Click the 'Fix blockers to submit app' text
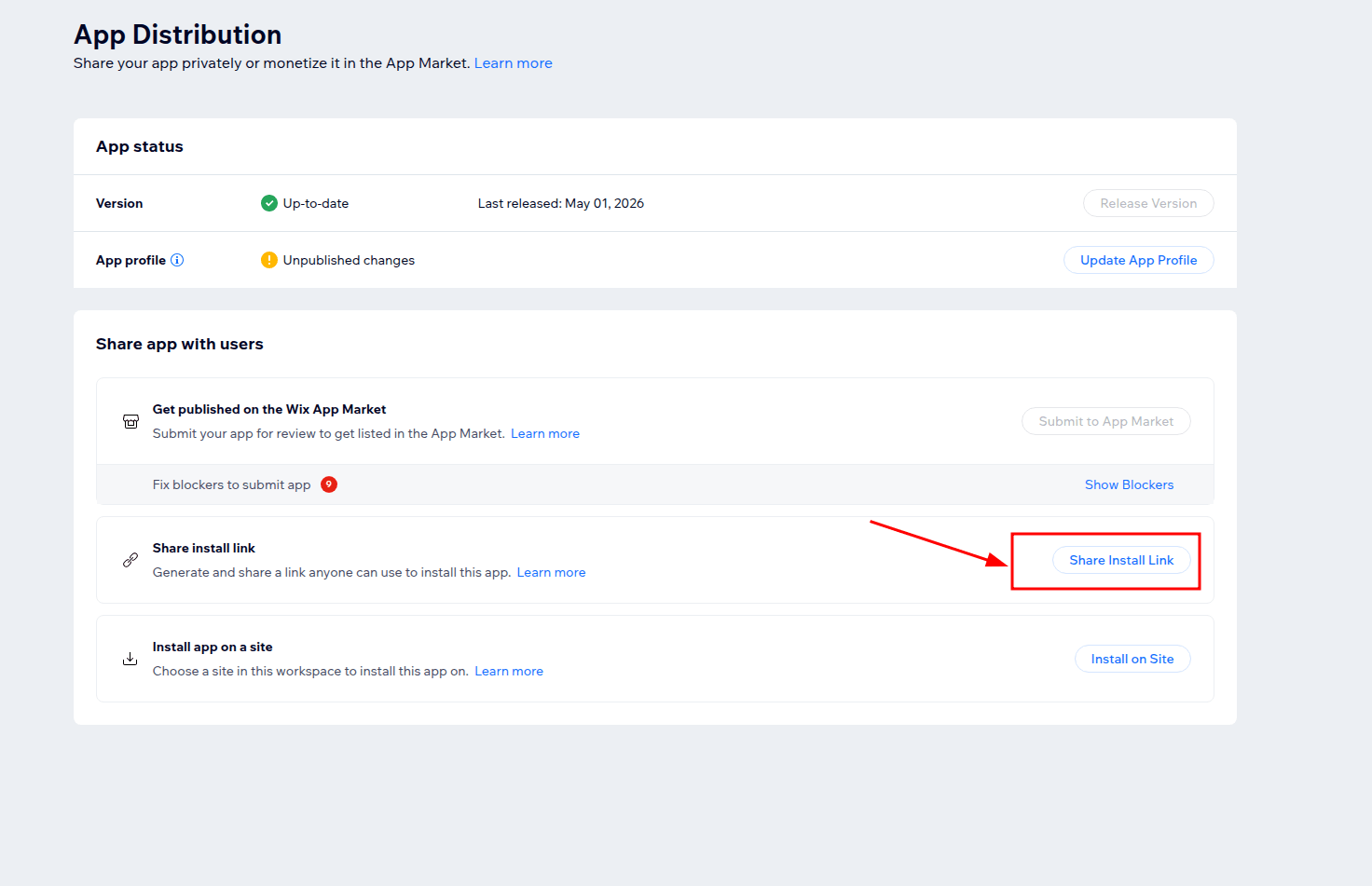Screen dimensions: 1372x886 [x=232, y=484]
